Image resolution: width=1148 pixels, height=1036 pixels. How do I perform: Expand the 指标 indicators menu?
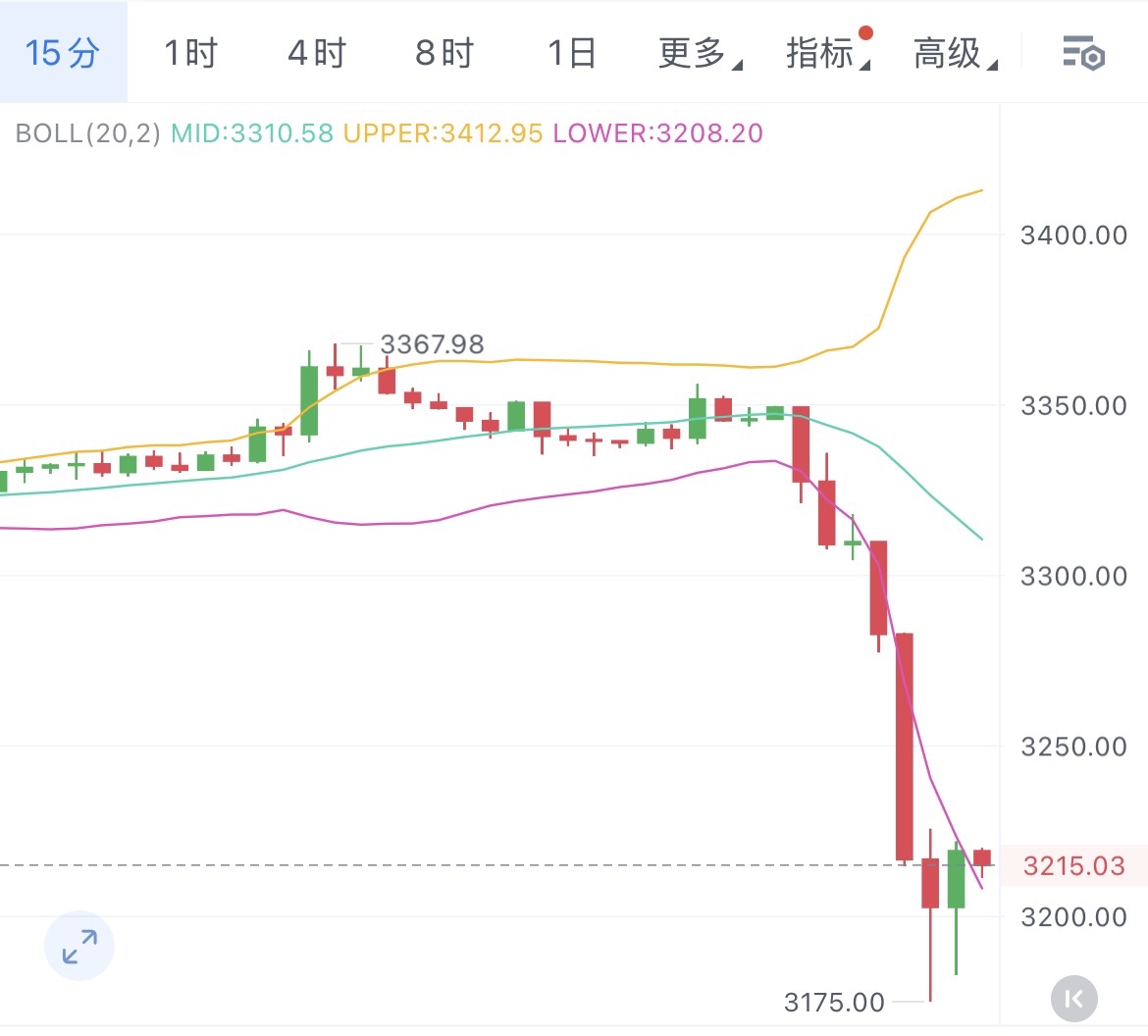(826, 53)
